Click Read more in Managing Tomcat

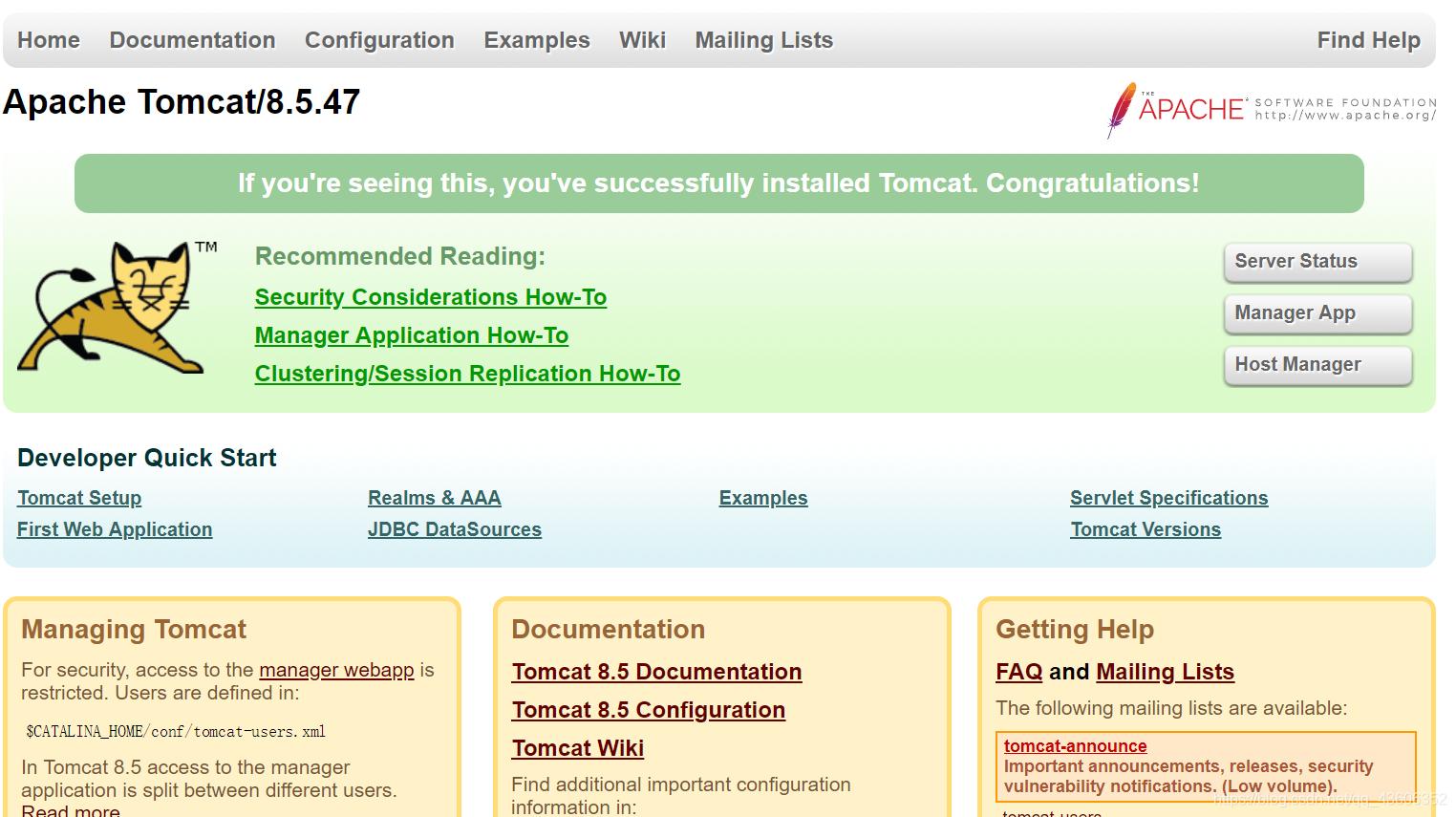[x=71, y=811]
